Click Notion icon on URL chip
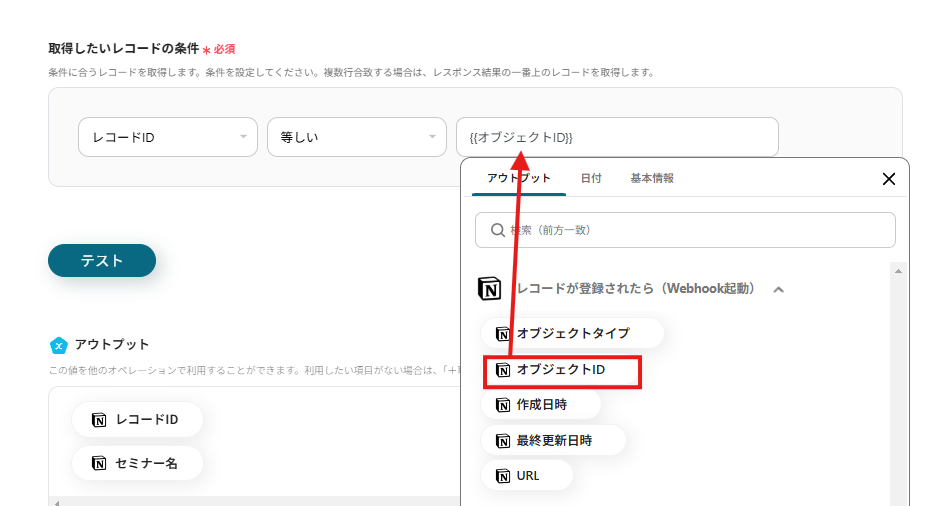The width and height of the screenshot is (926, 506). click(x=503, y=476)
